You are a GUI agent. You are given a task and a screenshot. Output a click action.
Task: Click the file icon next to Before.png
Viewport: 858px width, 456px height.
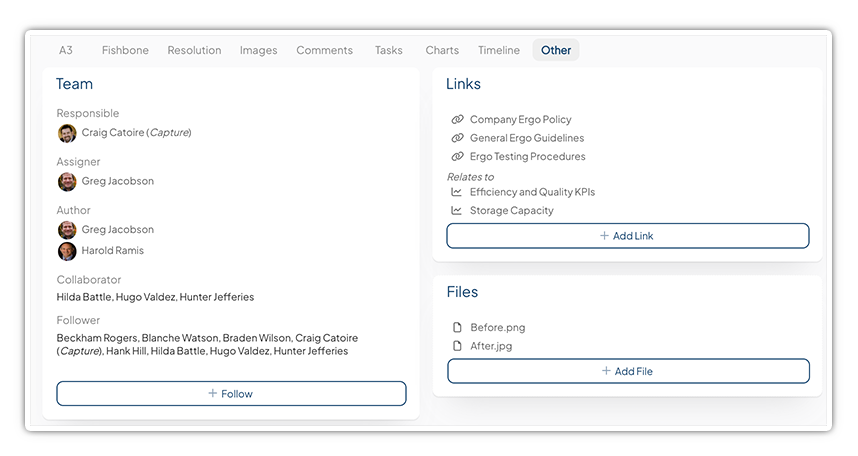(x=458, y=328)
